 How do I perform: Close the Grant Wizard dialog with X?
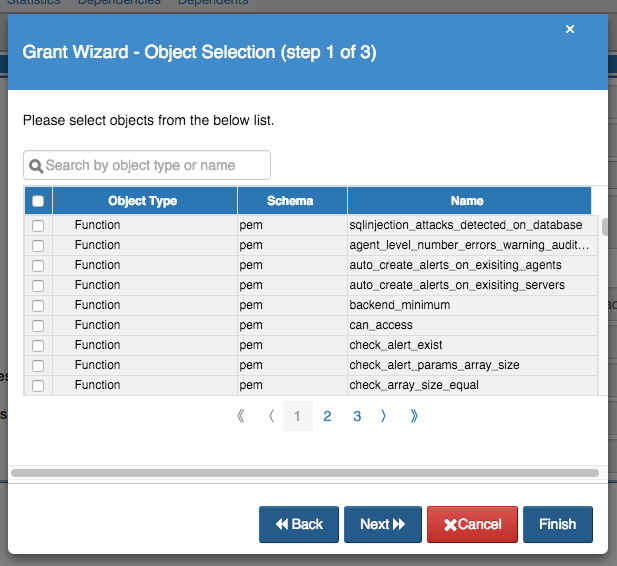pyautogui.click(x=570, y=29)
